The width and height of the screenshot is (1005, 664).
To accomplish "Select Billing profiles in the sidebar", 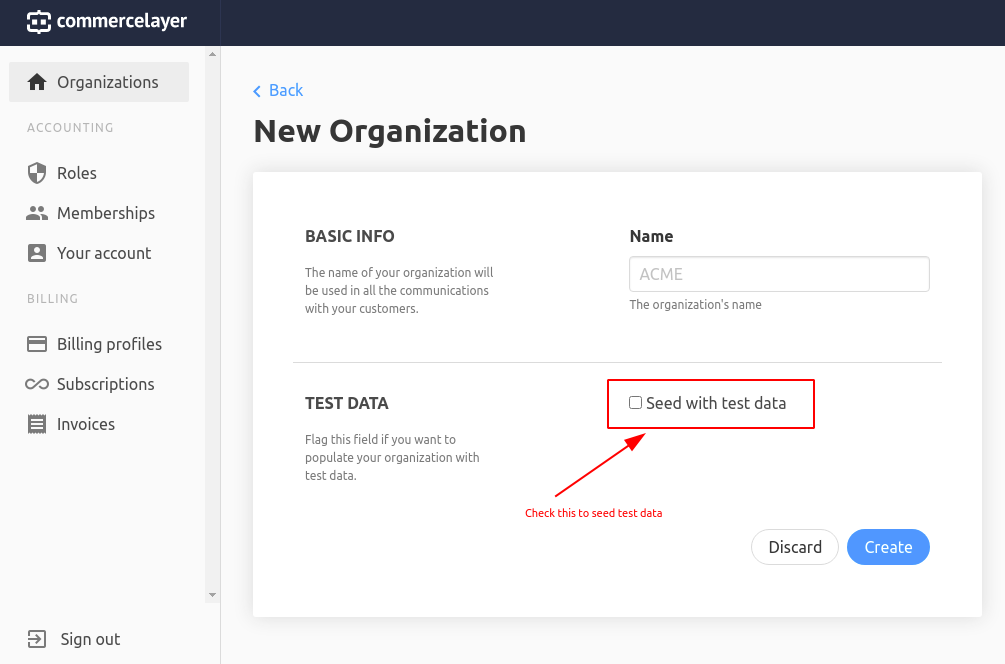I will (x=111, y=344).
